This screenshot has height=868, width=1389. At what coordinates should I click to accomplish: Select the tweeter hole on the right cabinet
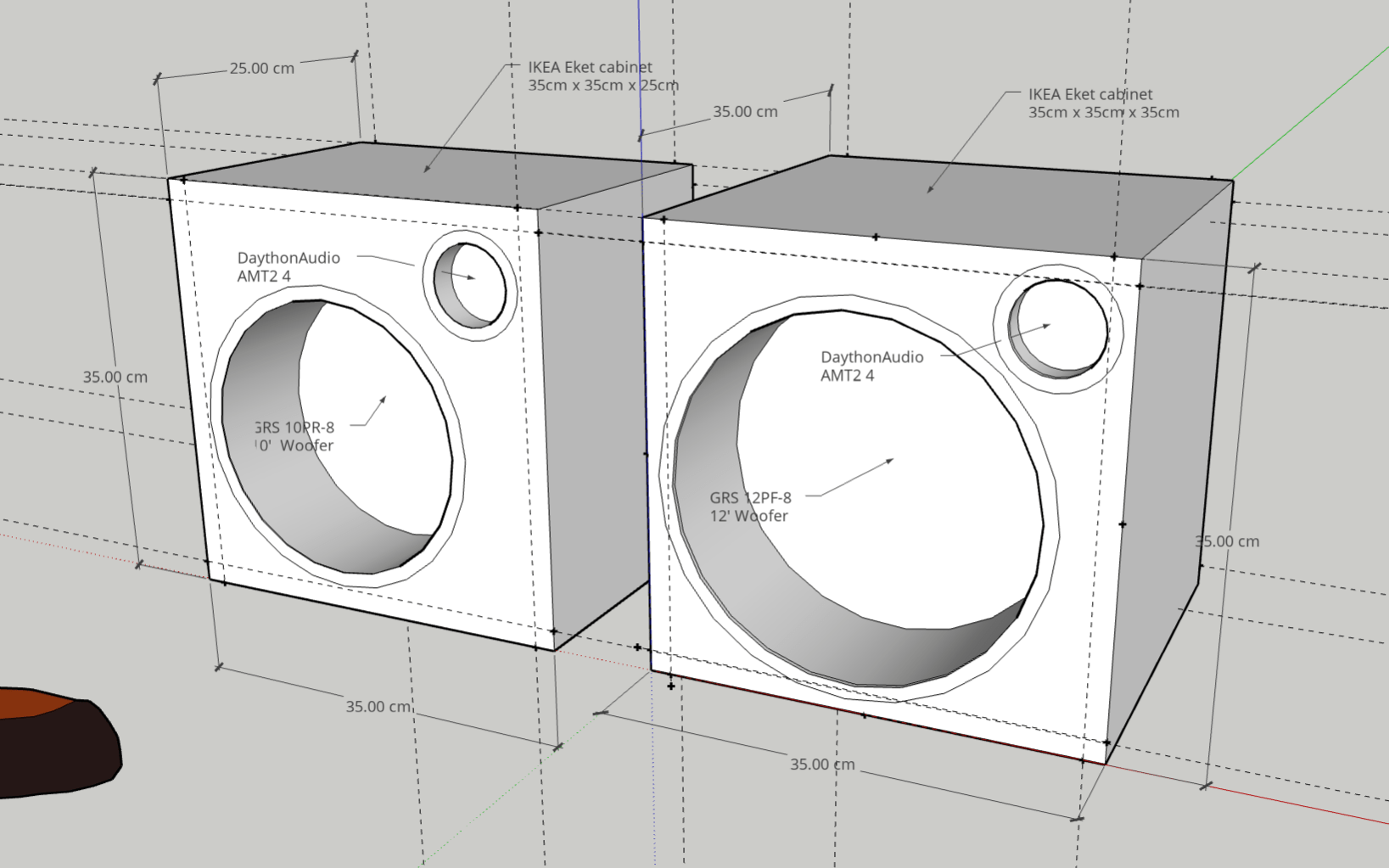(1057, 329)
